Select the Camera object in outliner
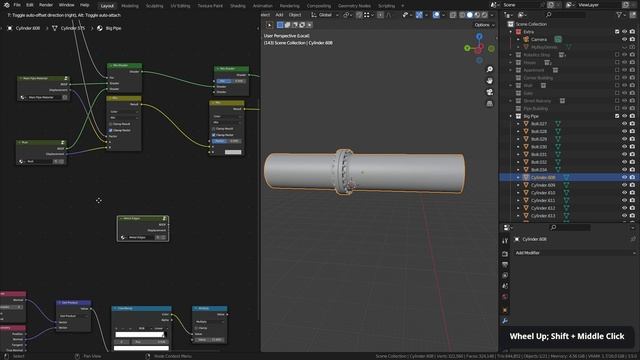The height and width of the screenshot is (360, 640). click(x=539, y=39)
